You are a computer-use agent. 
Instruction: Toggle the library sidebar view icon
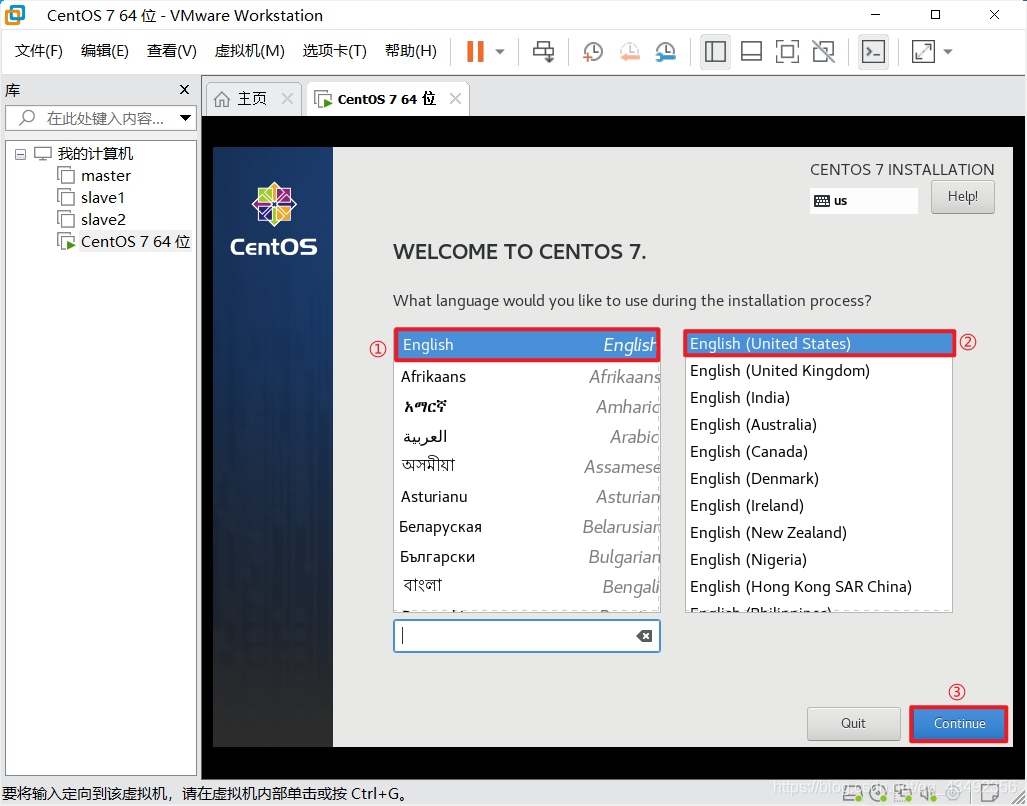point(715,51)
